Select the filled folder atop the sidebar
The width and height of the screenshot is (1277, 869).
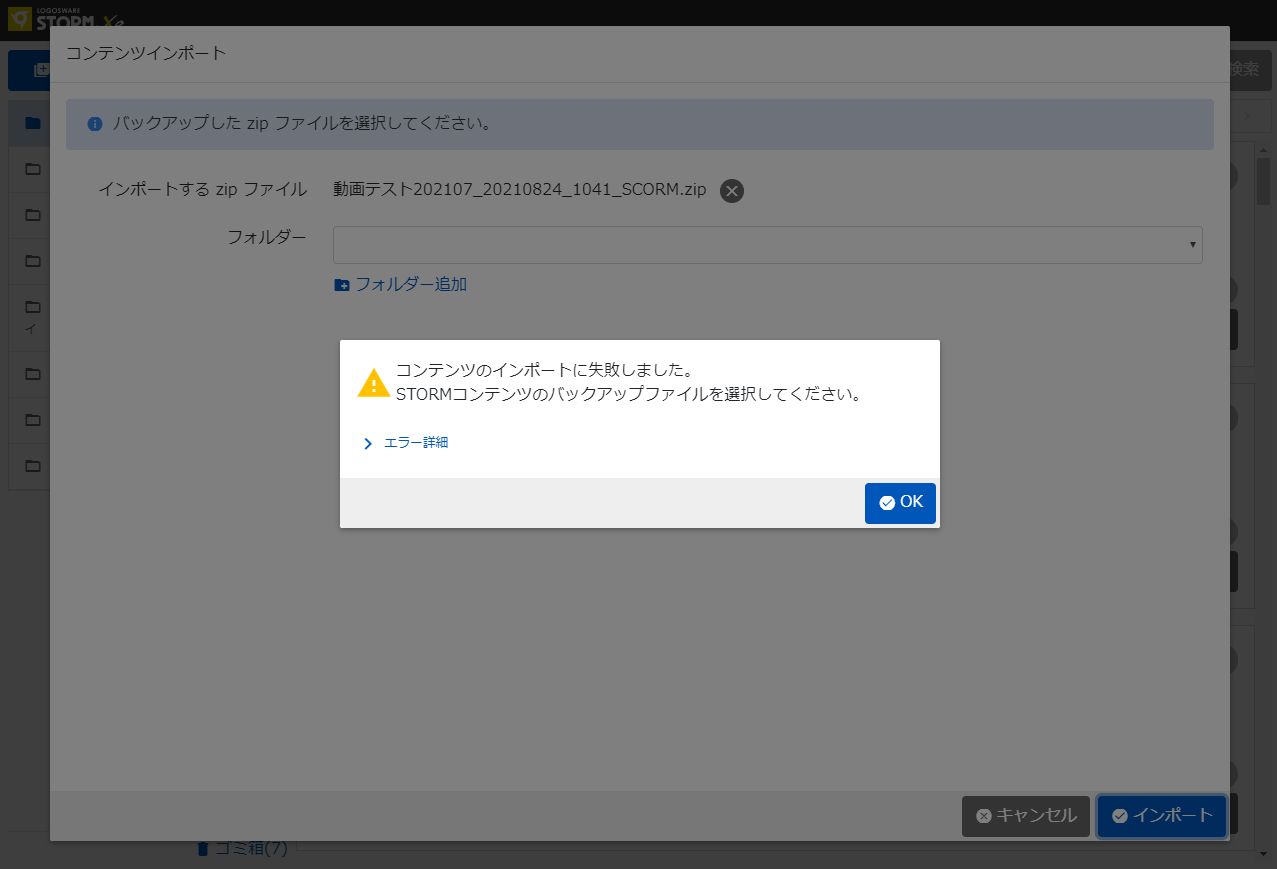(x=33, y=123)
